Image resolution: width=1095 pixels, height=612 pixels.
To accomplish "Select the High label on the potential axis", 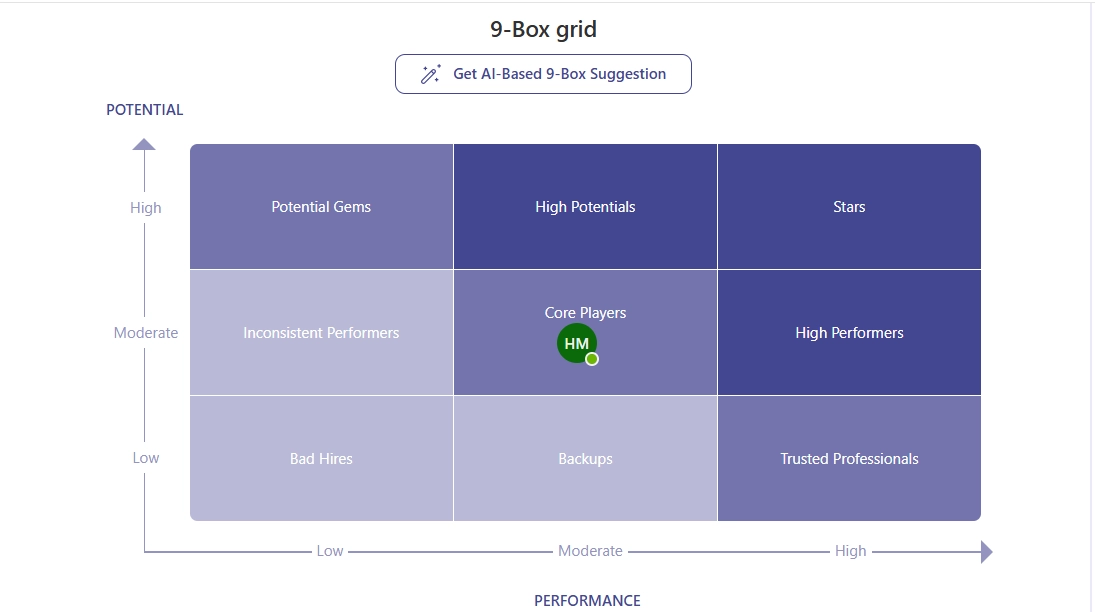I will point(145,207).
